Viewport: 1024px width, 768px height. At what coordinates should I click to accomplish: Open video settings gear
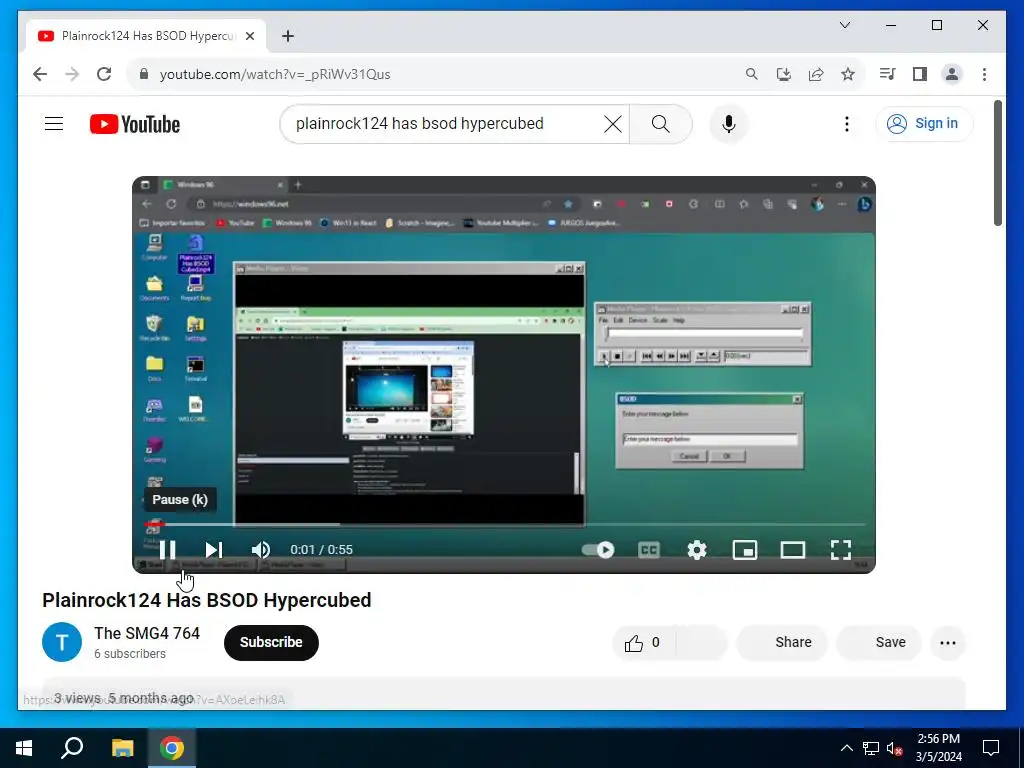pos(697,550)
